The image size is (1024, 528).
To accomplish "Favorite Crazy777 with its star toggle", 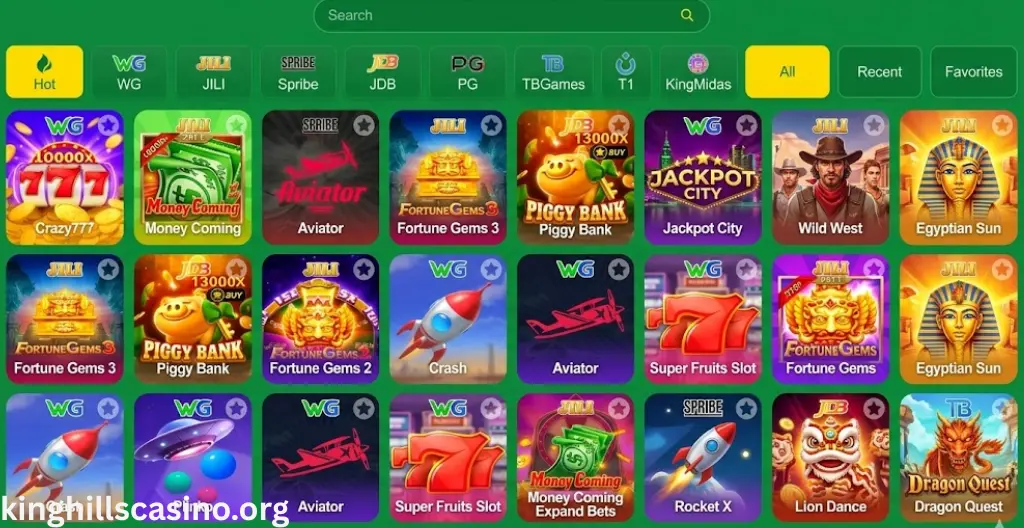I will tap(108, 125).
